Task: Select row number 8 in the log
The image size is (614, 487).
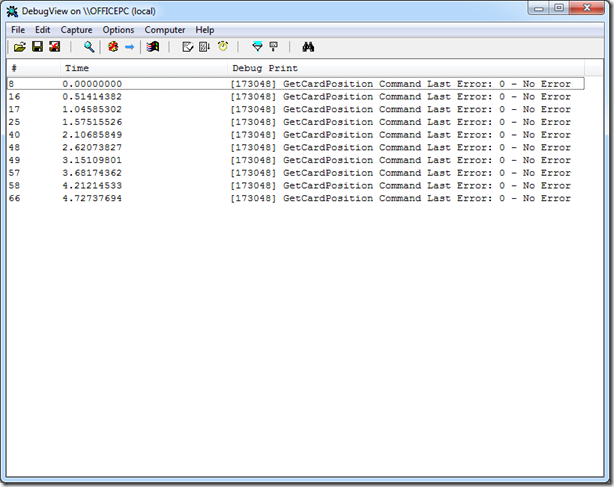Action: pyautogui.click(x=296, y=83)
